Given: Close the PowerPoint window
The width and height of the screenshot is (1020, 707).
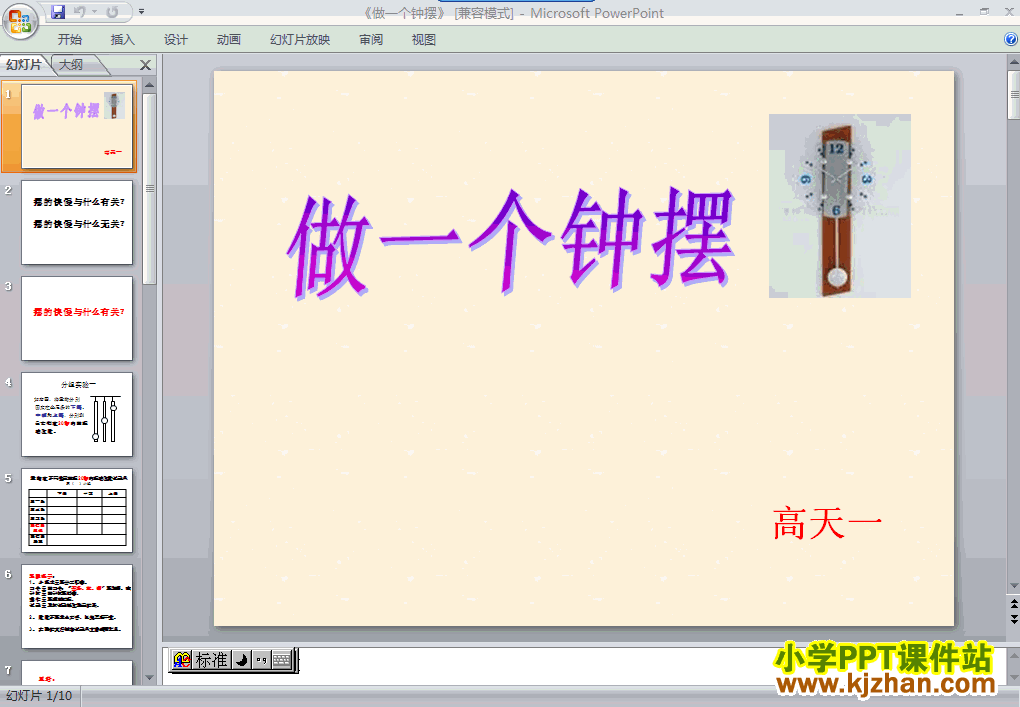Looking at the screenshot, I should pyautogui.click(x=1009, y=12).
